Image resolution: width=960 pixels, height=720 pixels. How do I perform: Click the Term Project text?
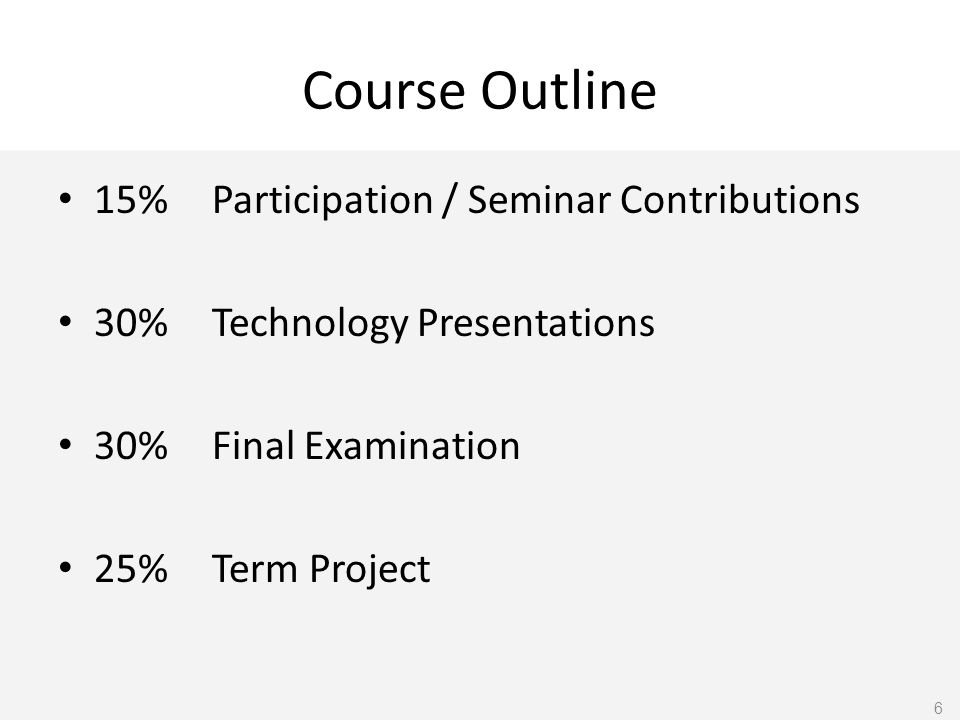(x=321, y=570)
